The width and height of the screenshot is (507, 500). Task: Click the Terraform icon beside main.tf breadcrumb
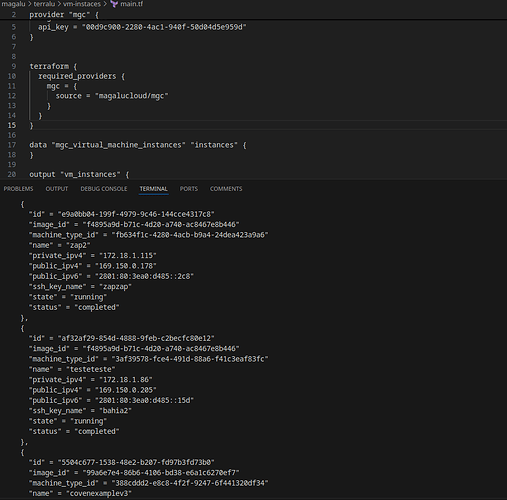[x=114, y=4]
